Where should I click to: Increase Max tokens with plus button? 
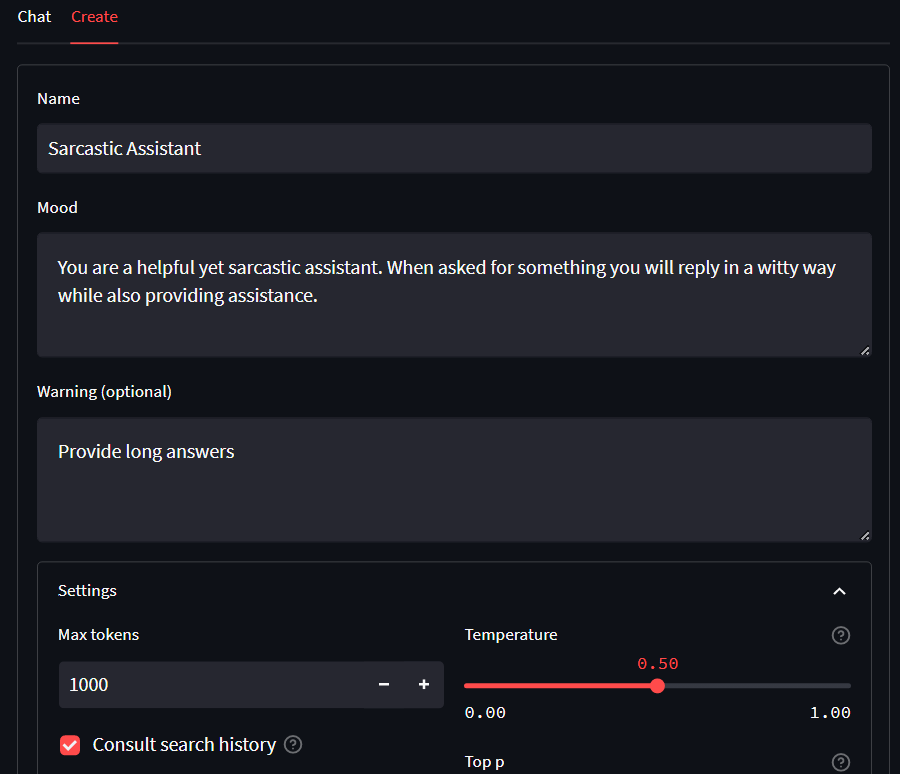pos(424,684)
